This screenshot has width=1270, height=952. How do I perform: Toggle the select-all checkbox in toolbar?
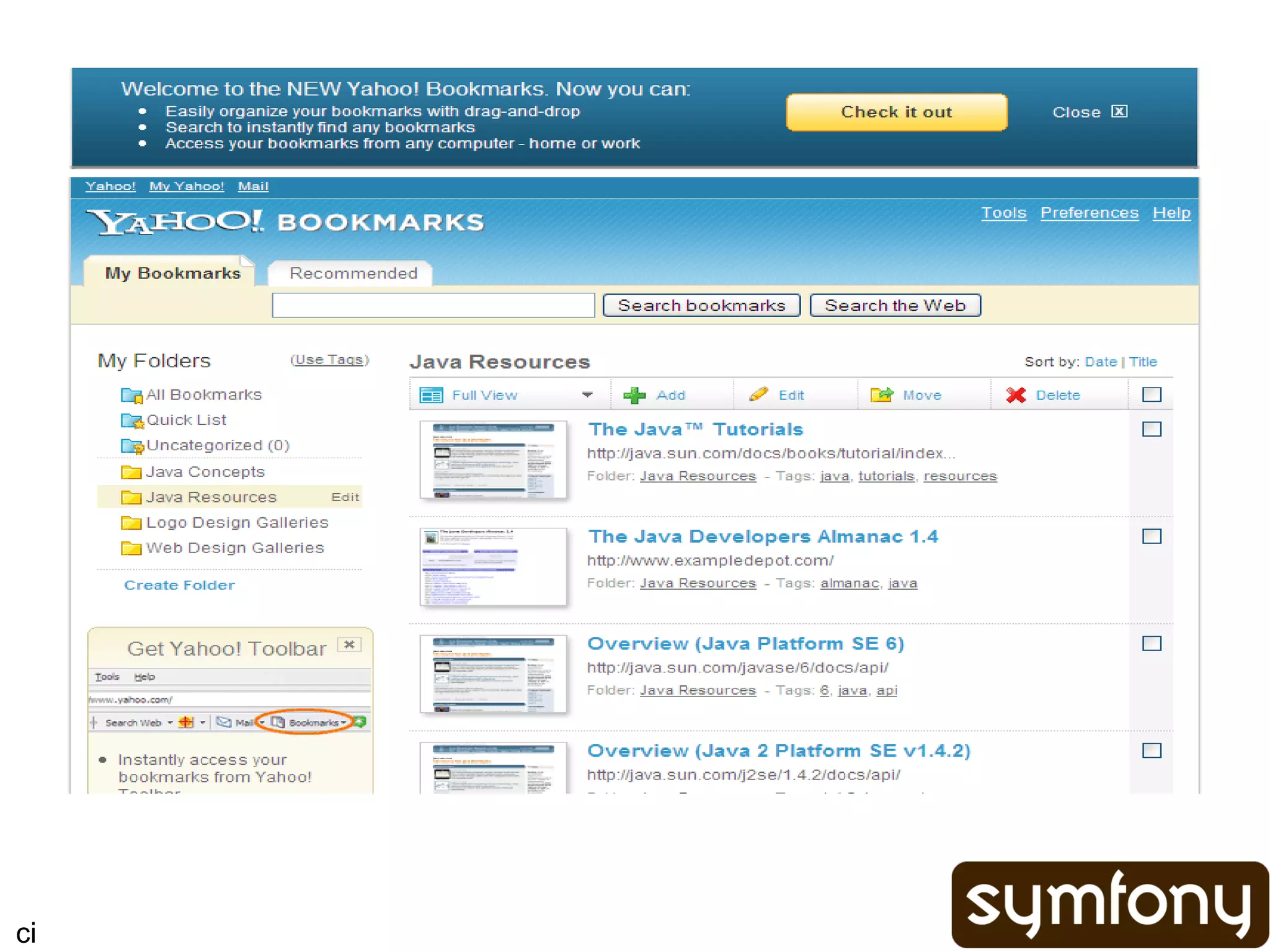pos(1151,394)
